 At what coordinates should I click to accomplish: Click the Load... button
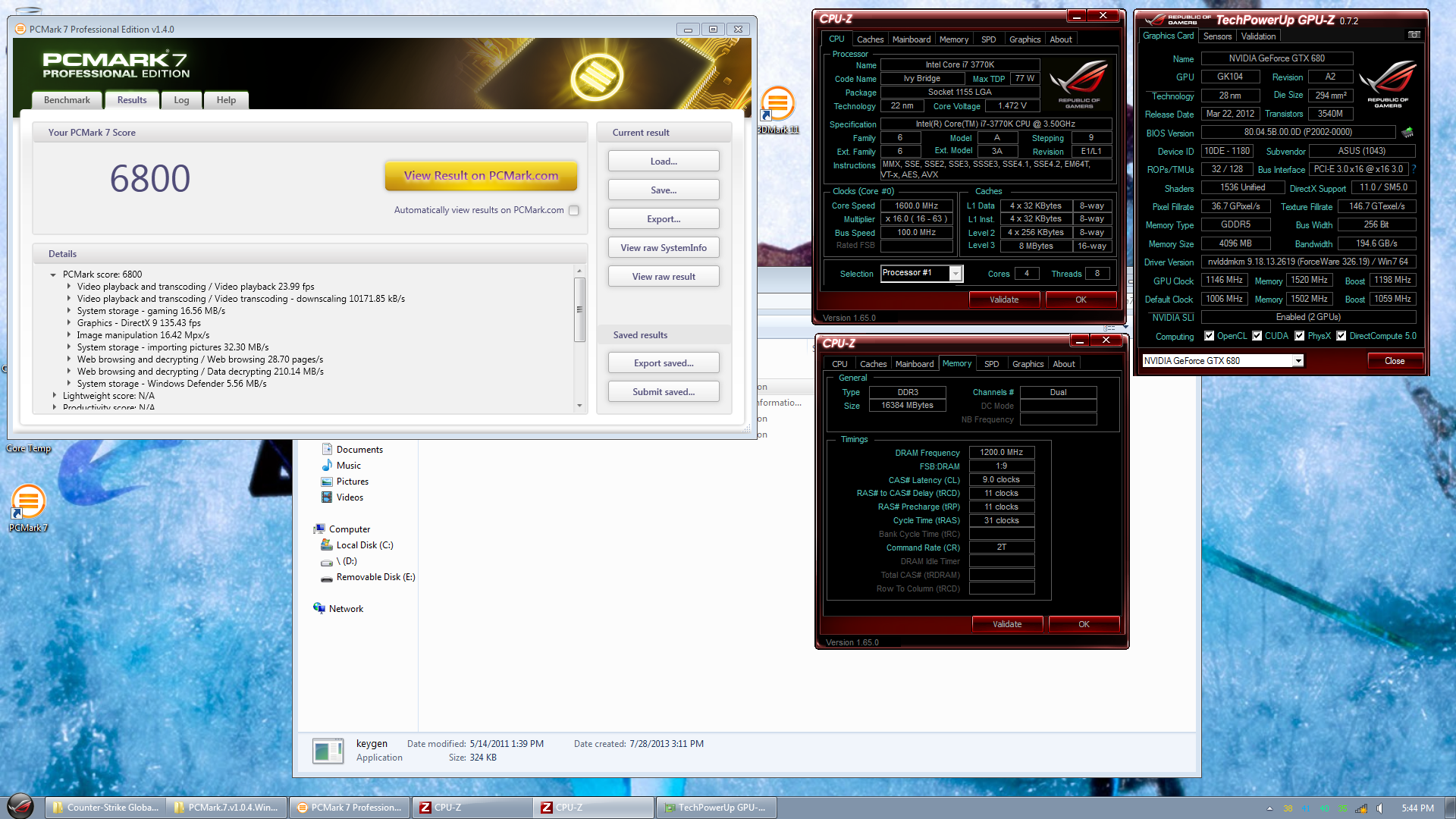[x=664, y=162]
